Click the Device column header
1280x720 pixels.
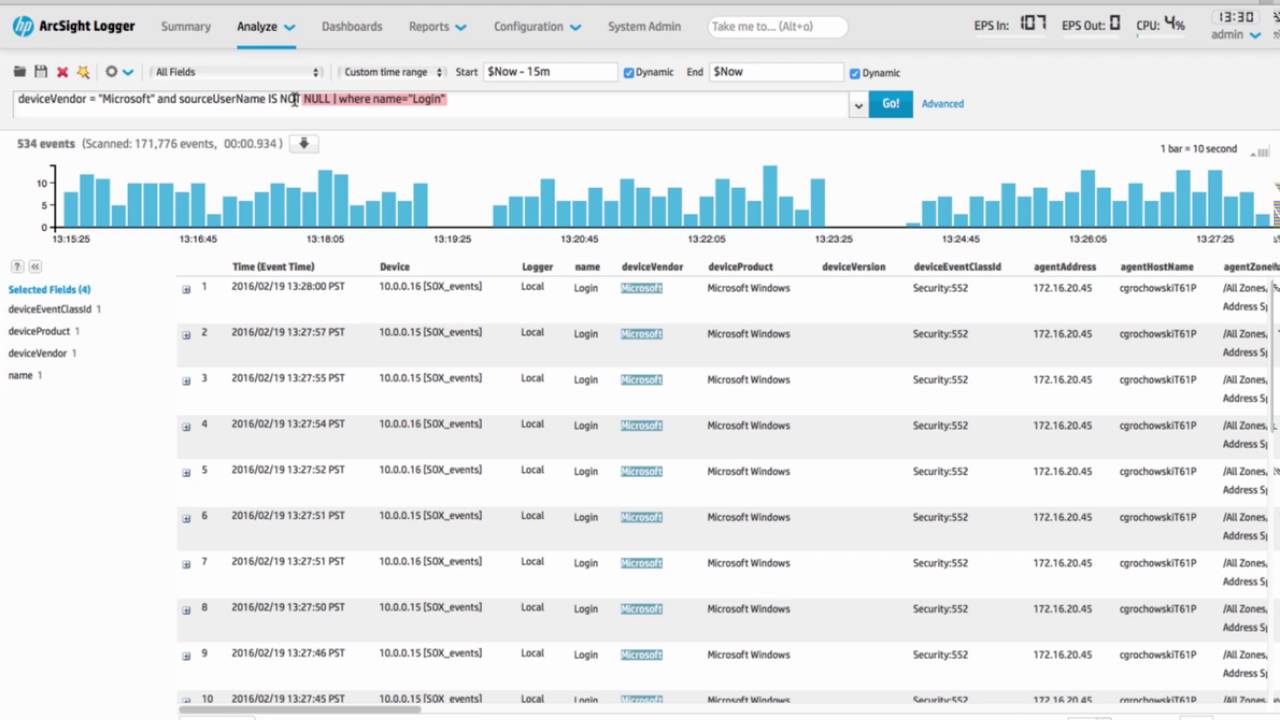pyautogui.click(x=395, y=267)
